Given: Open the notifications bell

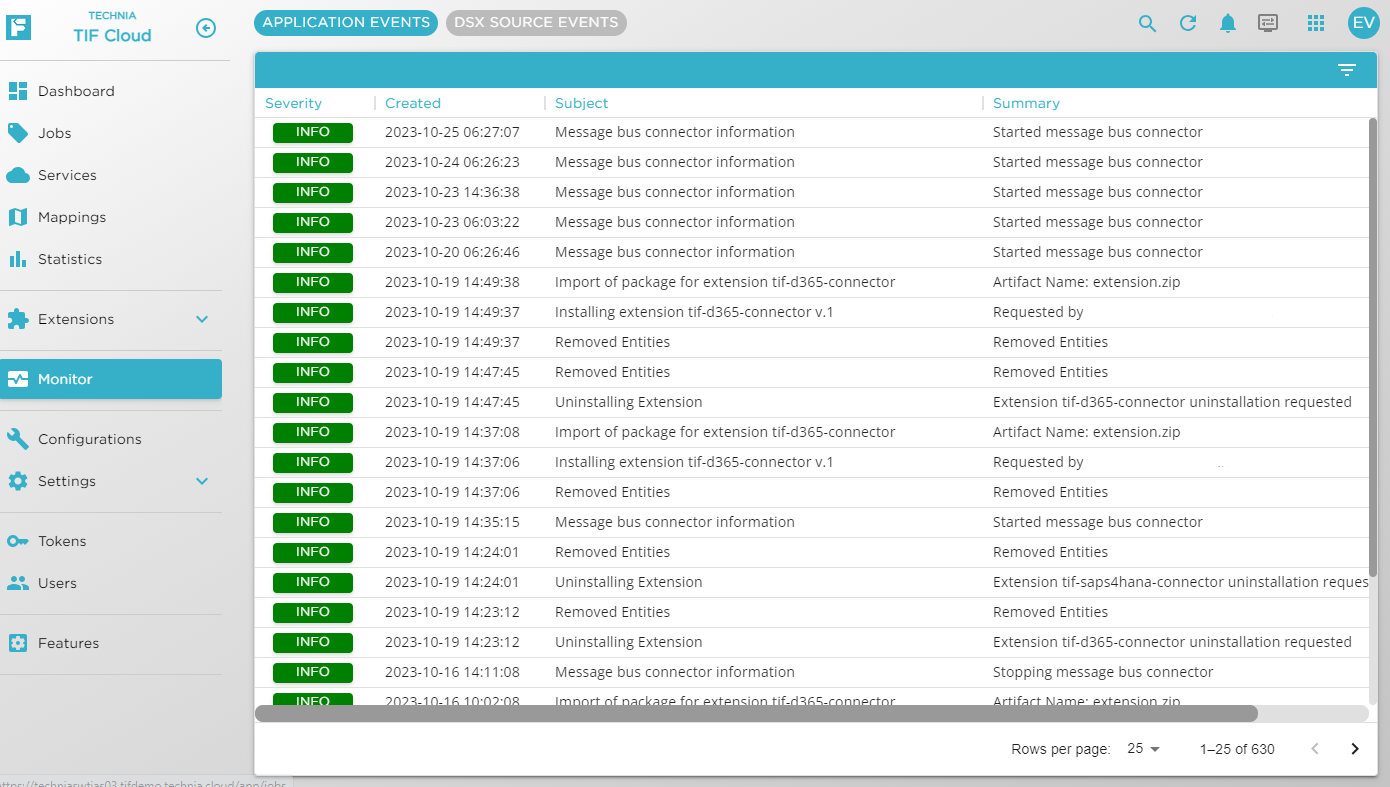Looking at the screenshot, I should click(1228, 23).
